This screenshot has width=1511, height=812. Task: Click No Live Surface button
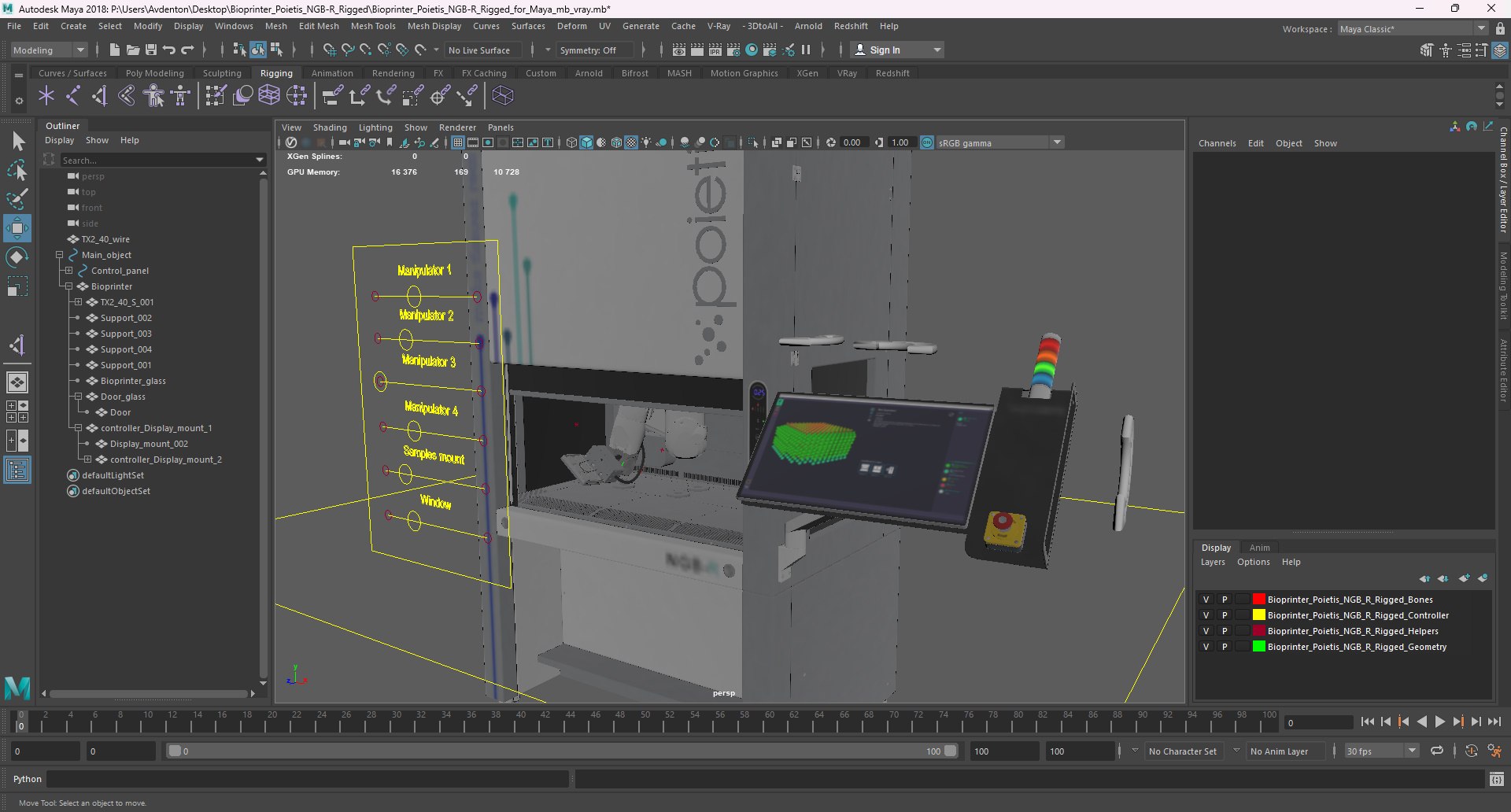click(x=483, y=50)
